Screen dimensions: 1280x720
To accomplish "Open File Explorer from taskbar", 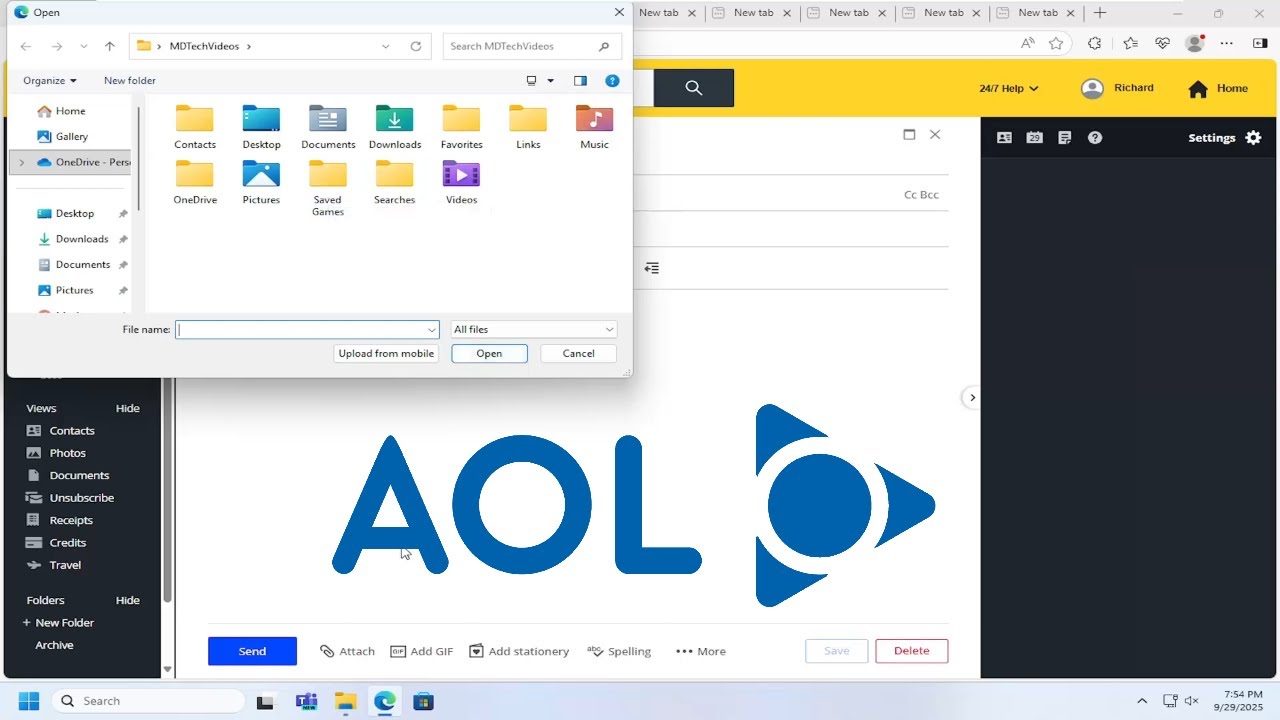I will [x=345, y=701].
